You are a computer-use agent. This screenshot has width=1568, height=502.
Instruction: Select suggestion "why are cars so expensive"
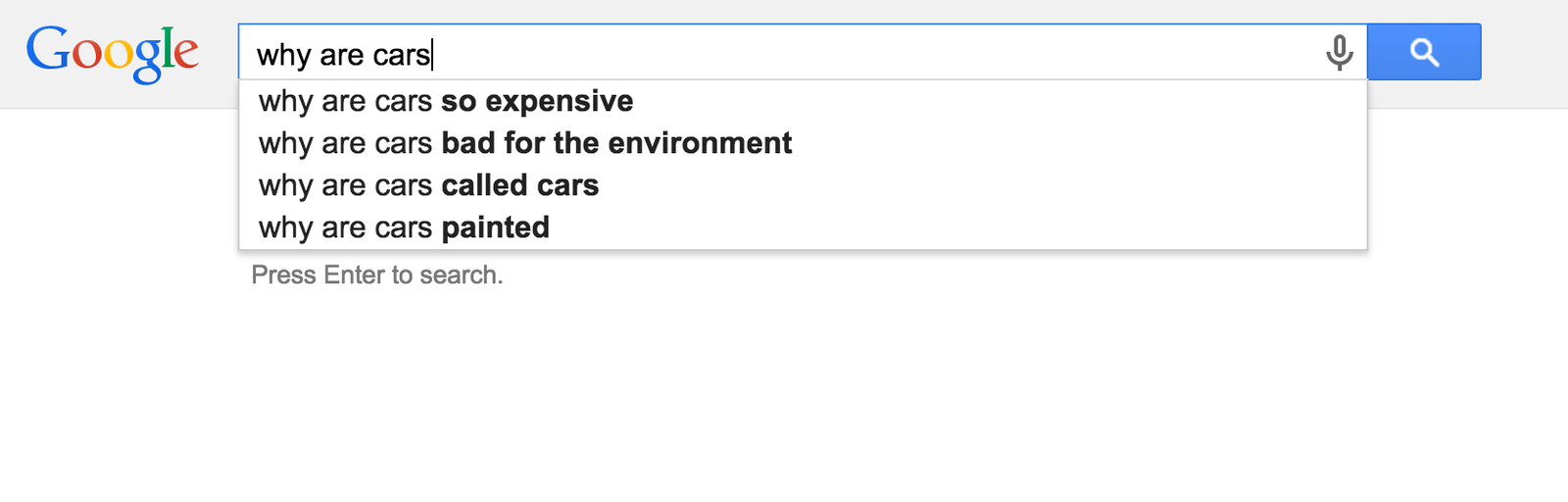click(x=446, y=101)
